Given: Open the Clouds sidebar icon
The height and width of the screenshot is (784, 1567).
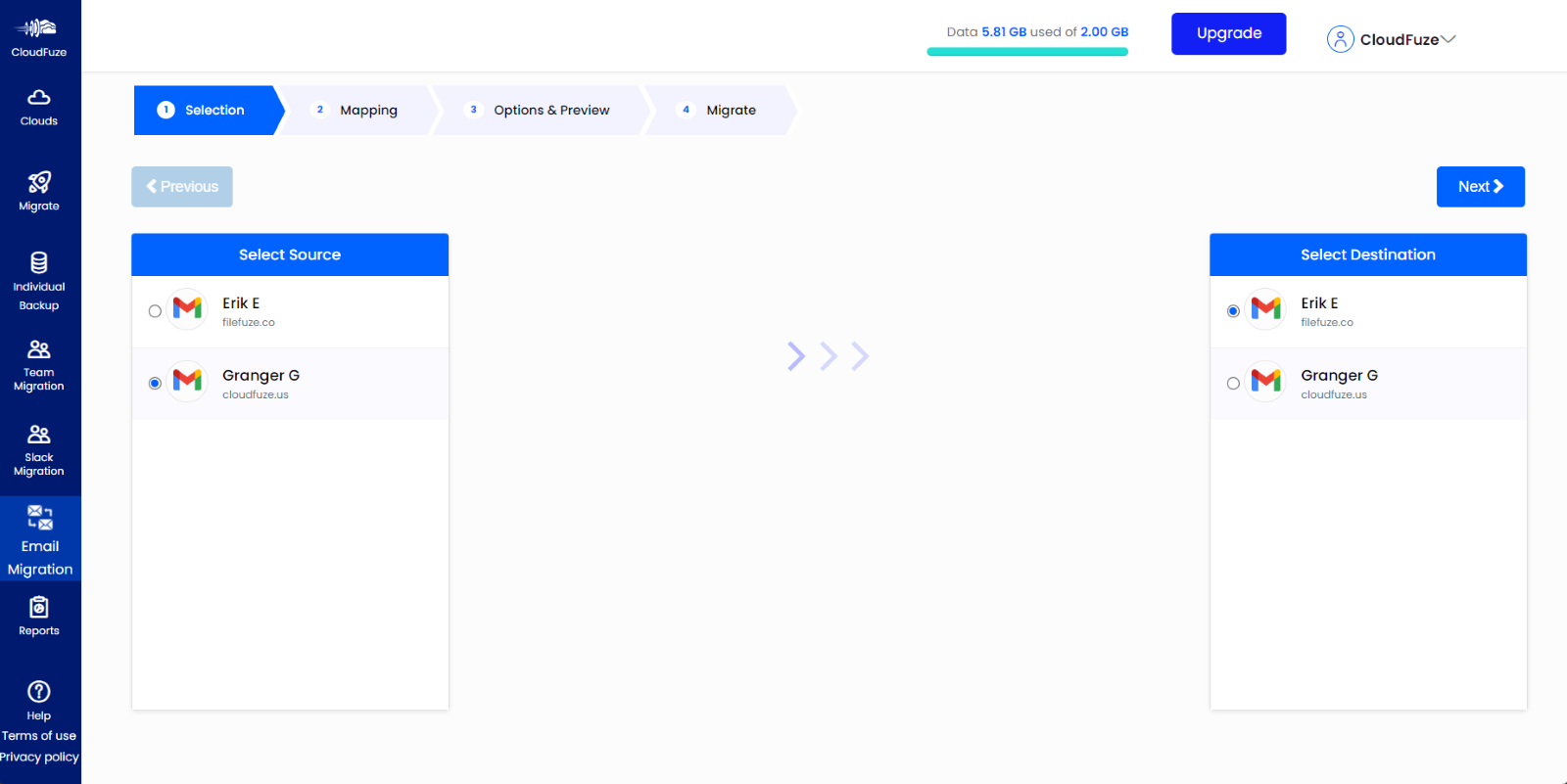Looking at the screenshot, I should coord(39,98).
